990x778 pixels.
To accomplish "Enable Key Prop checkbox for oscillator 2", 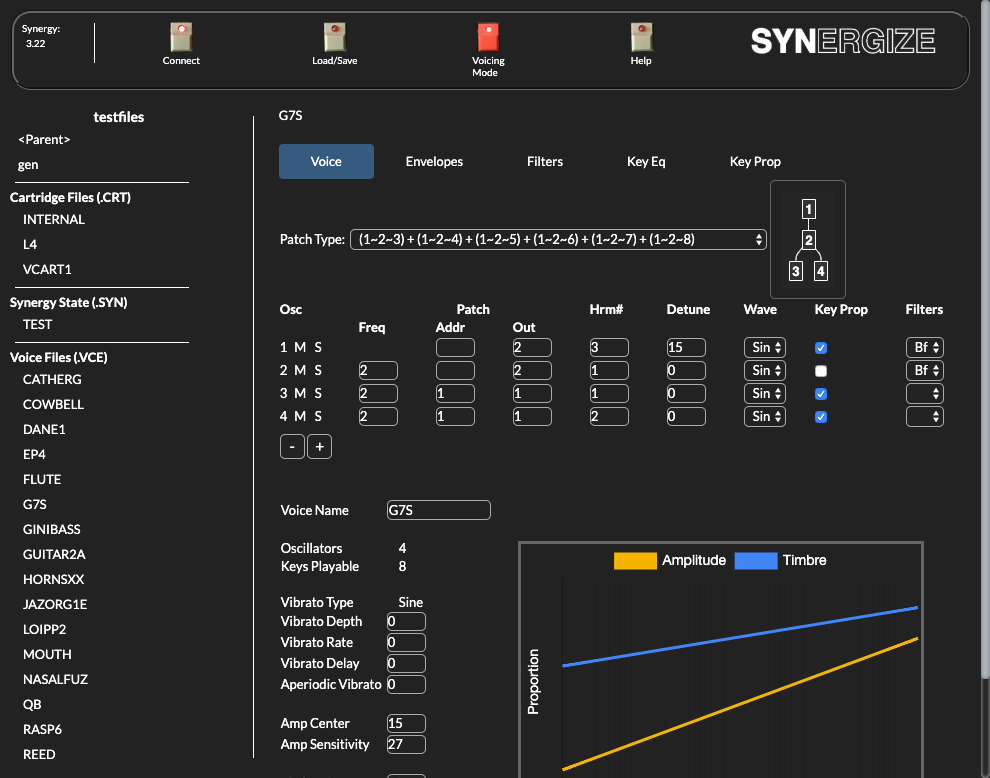I will coord(821,371).
